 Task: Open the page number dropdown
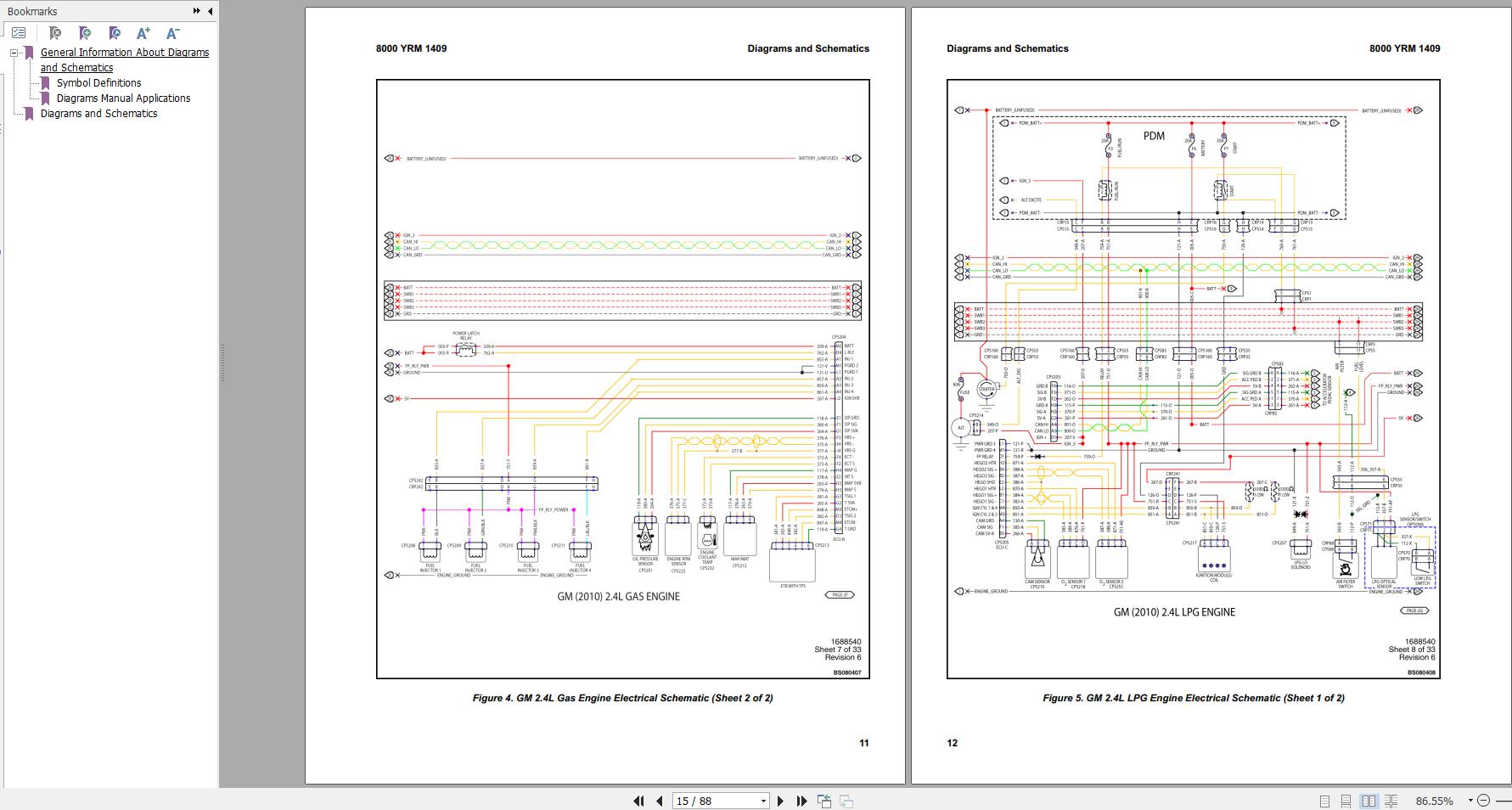(x=763, y=801)
